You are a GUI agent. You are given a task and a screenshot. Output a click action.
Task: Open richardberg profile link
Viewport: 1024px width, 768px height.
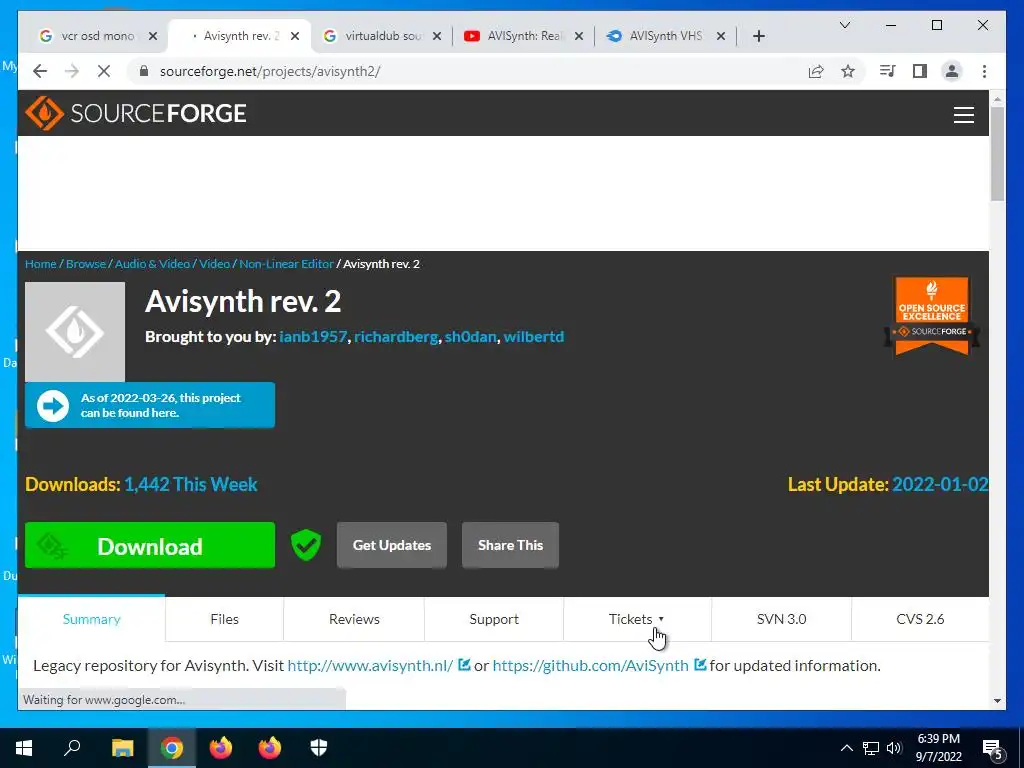coord(396,336)
